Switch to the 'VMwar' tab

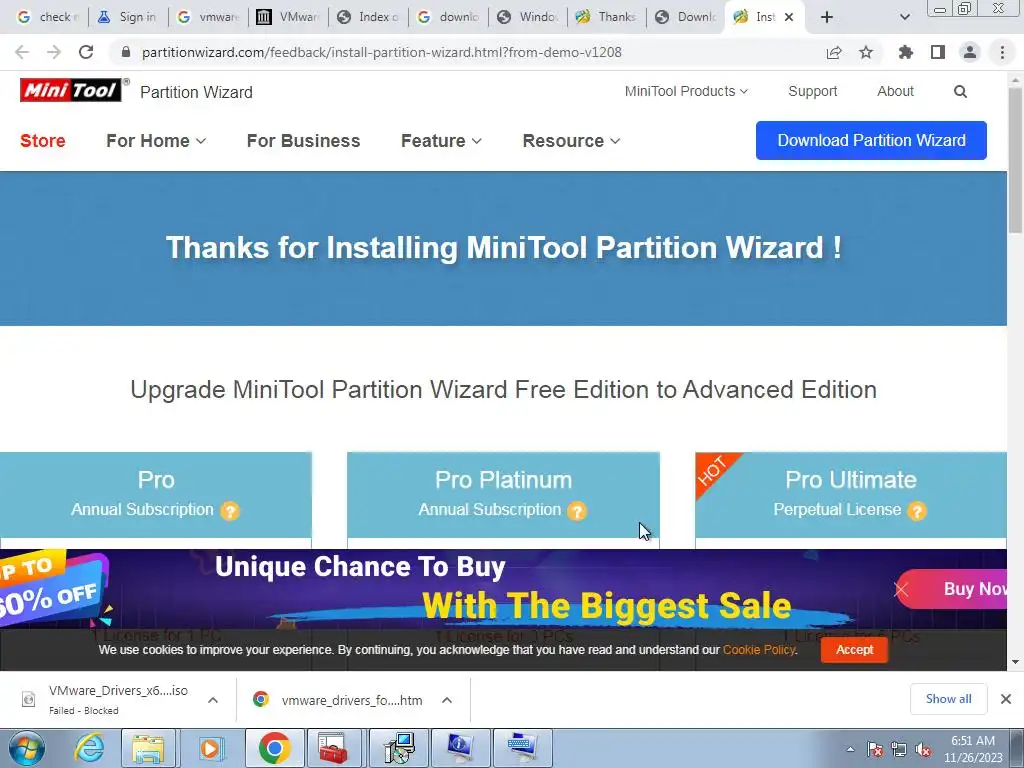click(288, 17)
